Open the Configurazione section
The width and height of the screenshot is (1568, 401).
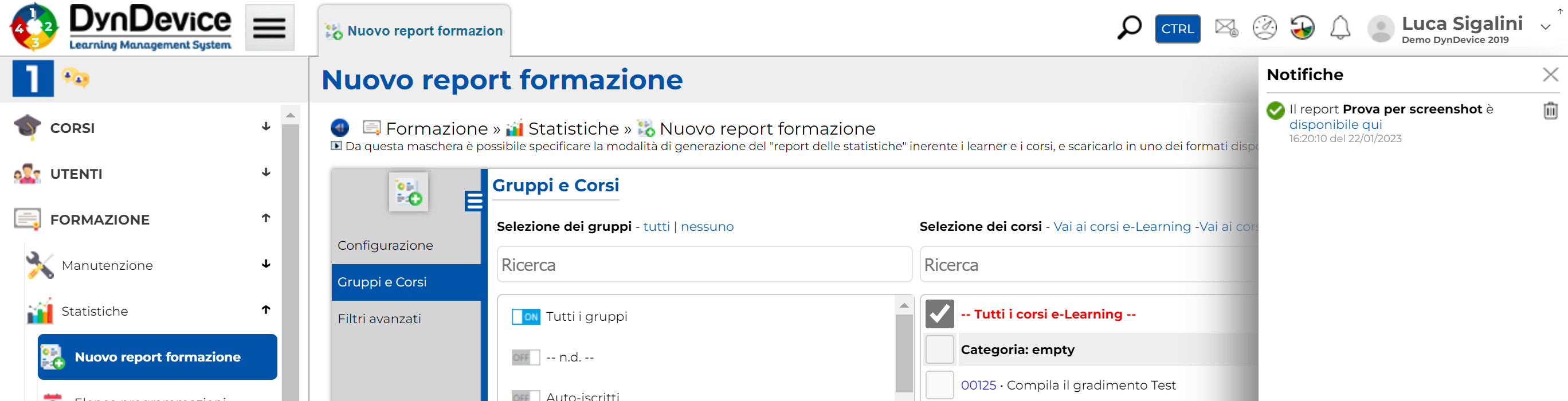(385, 246)
